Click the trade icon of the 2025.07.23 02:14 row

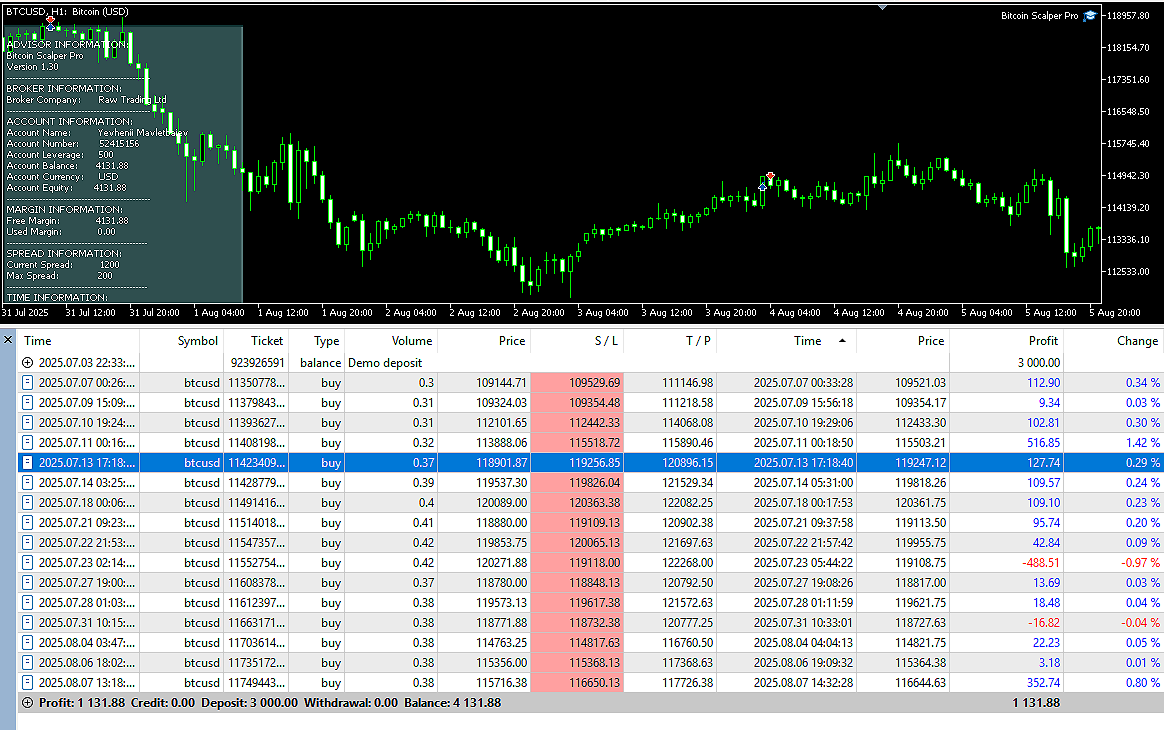point(27,563)
